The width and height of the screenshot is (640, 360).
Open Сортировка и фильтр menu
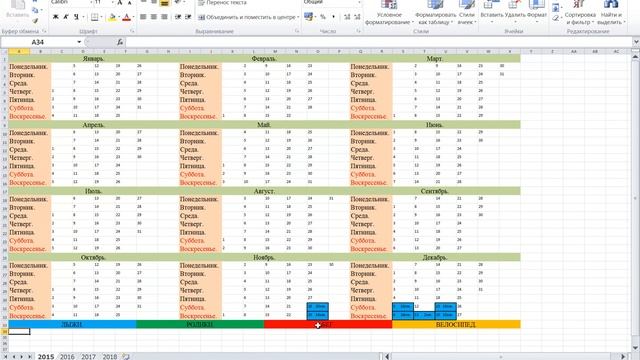tap(580, 13)
